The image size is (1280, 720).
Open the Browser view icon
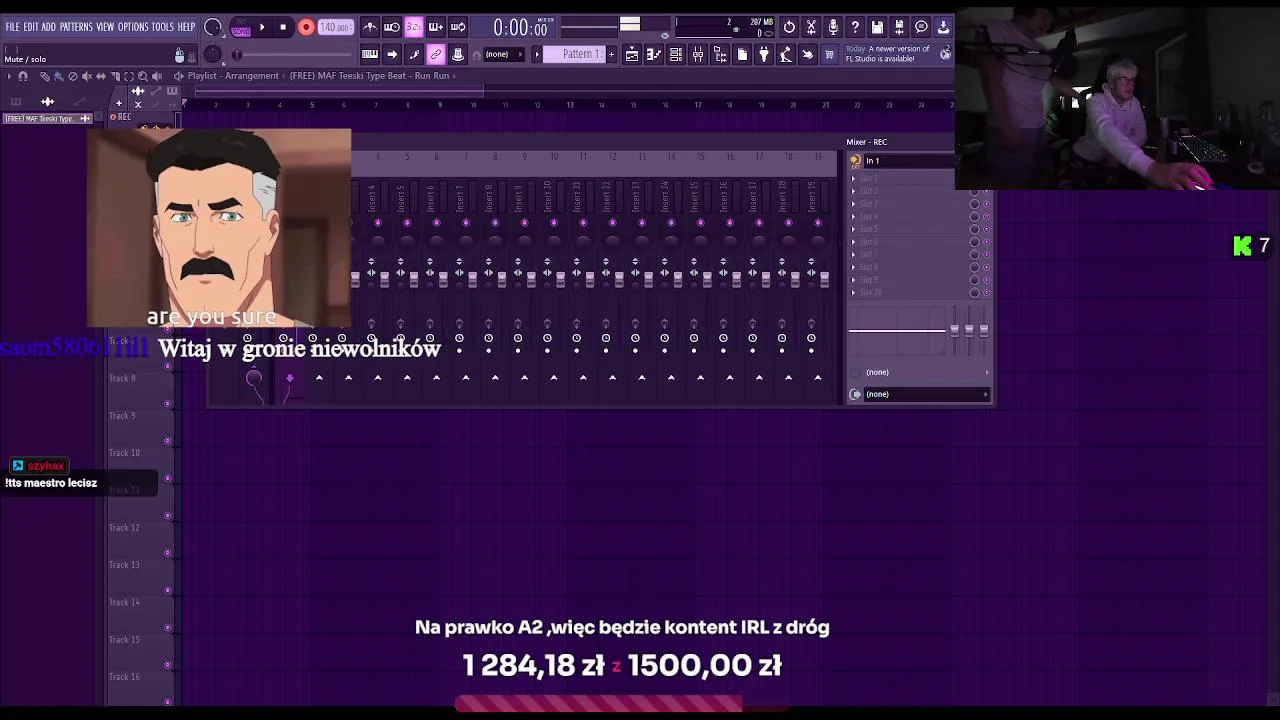coord(720,54)
